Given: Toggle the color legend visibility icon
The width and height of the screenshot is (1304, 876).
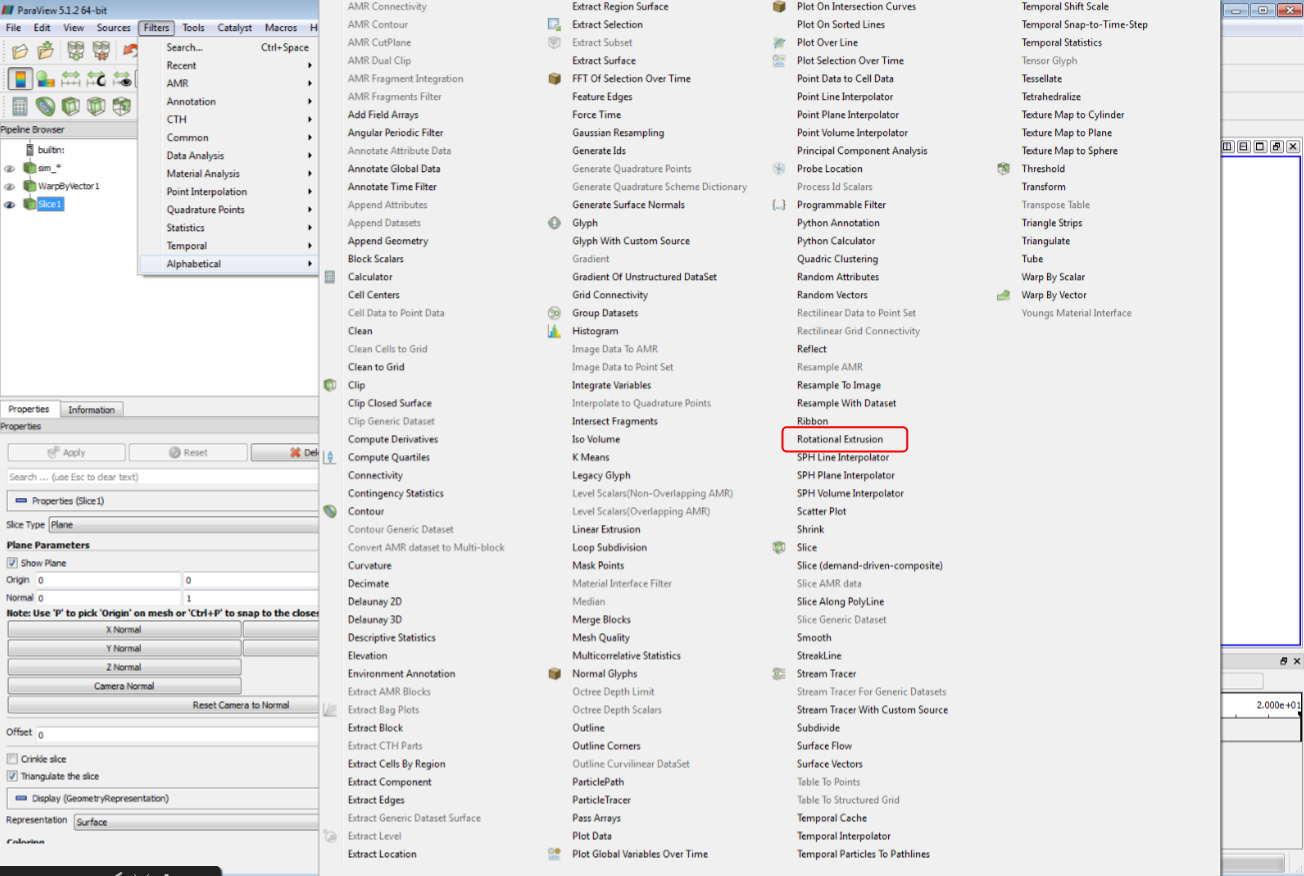Looking at the screenshot, I should 20,79.
